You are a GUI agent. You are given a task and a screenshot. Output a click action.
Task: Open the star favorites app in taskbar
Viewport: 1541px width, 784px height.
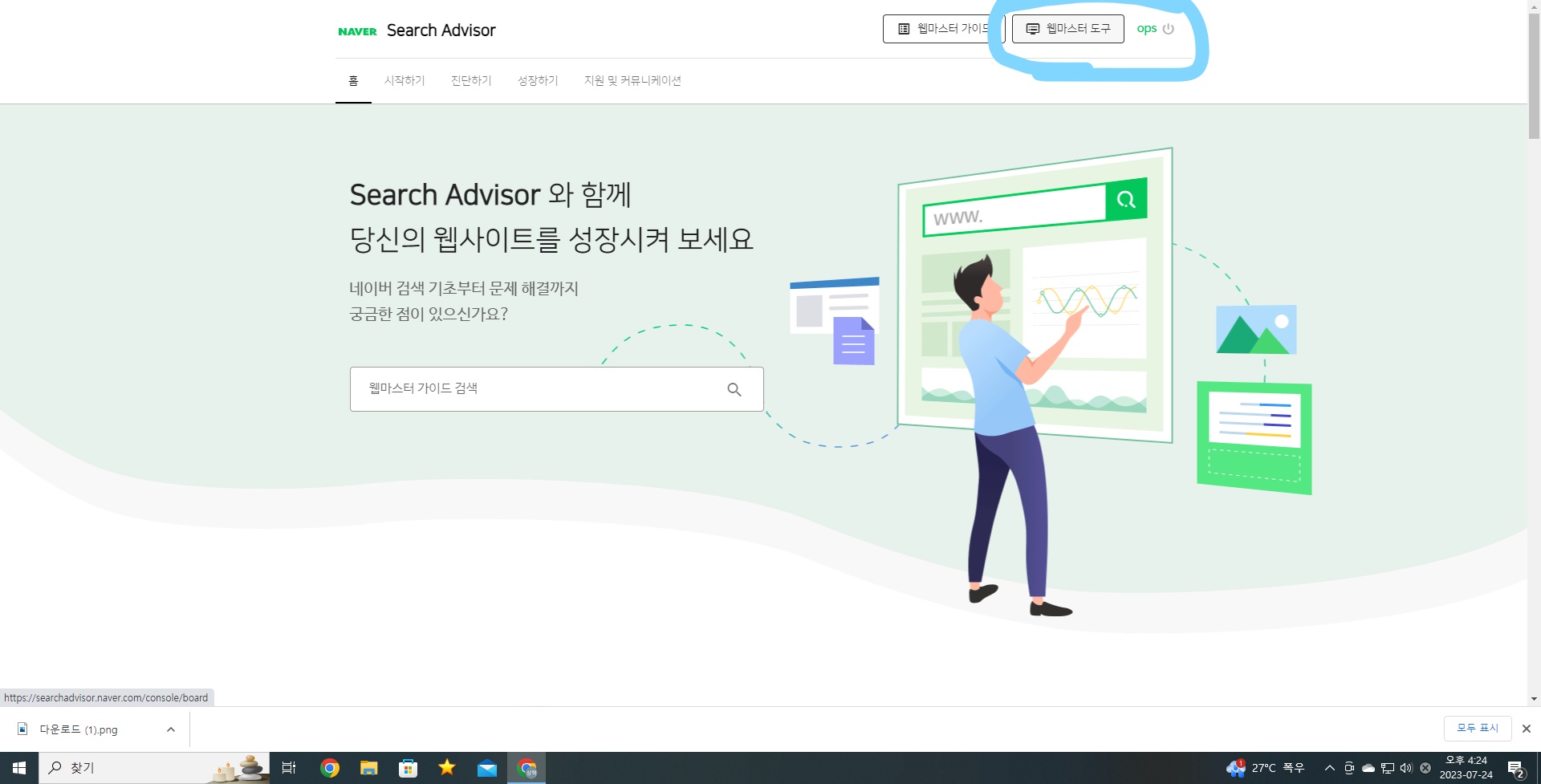(447, 768)
